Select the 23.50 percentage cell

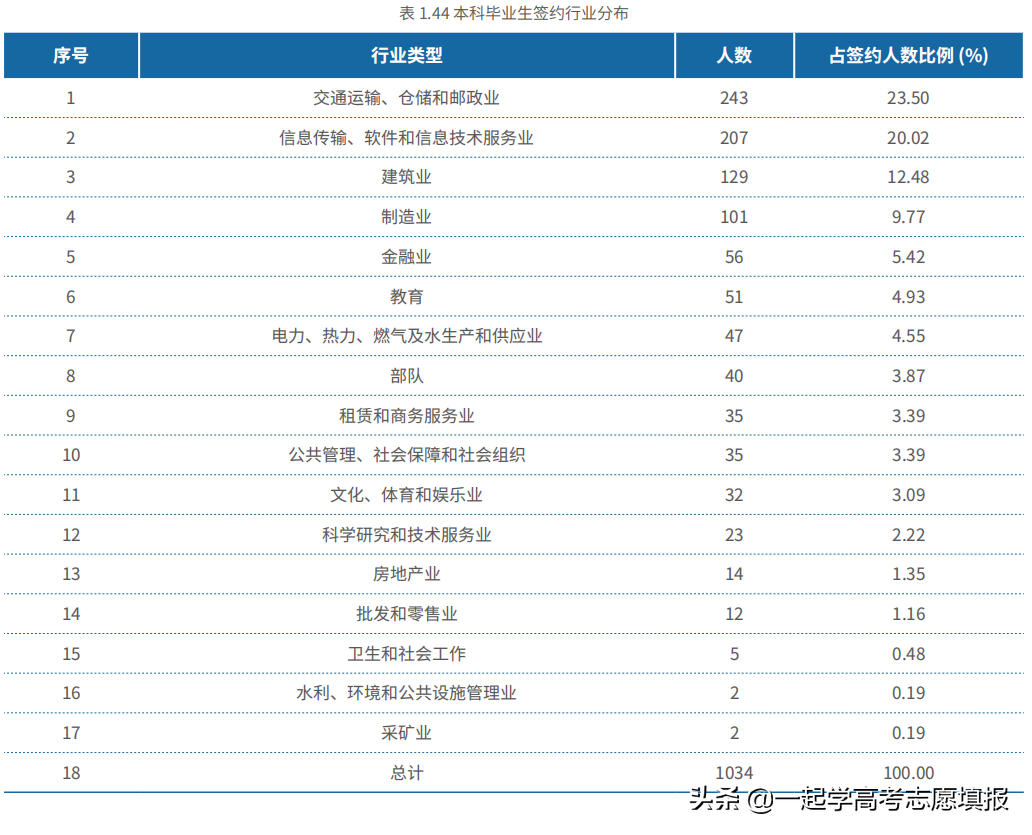[x=909, y=97]
